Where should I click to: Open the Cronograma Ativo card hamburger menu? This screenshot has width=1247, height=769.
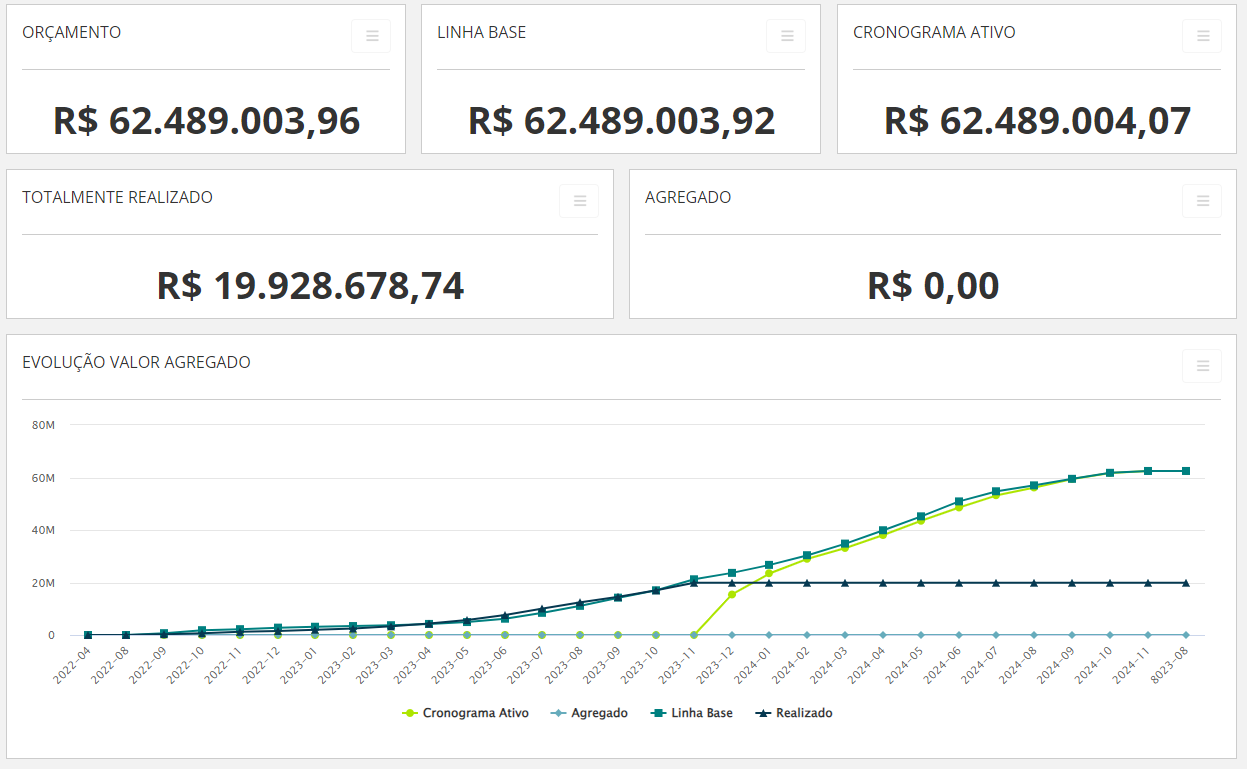pos(1202,36)
